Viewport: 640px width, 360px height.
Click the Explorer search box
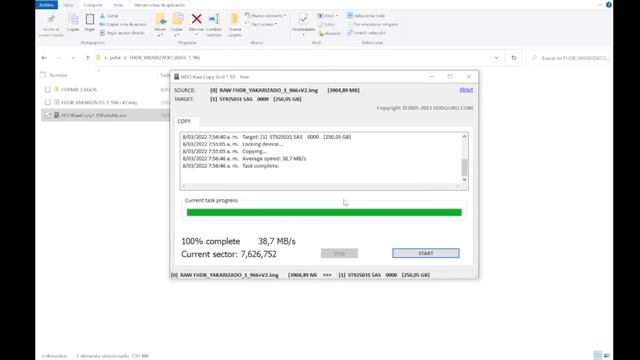569,58
